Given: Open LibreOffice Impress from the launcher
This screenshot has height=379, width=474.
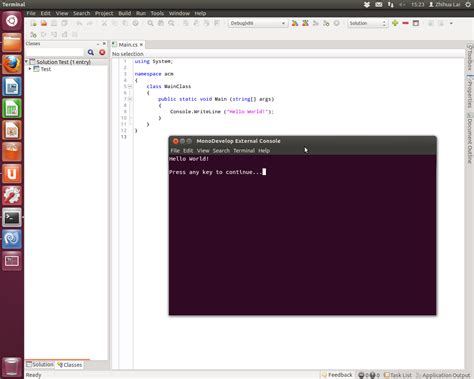Looking at the screenshot, I should (x=12, y=130).
